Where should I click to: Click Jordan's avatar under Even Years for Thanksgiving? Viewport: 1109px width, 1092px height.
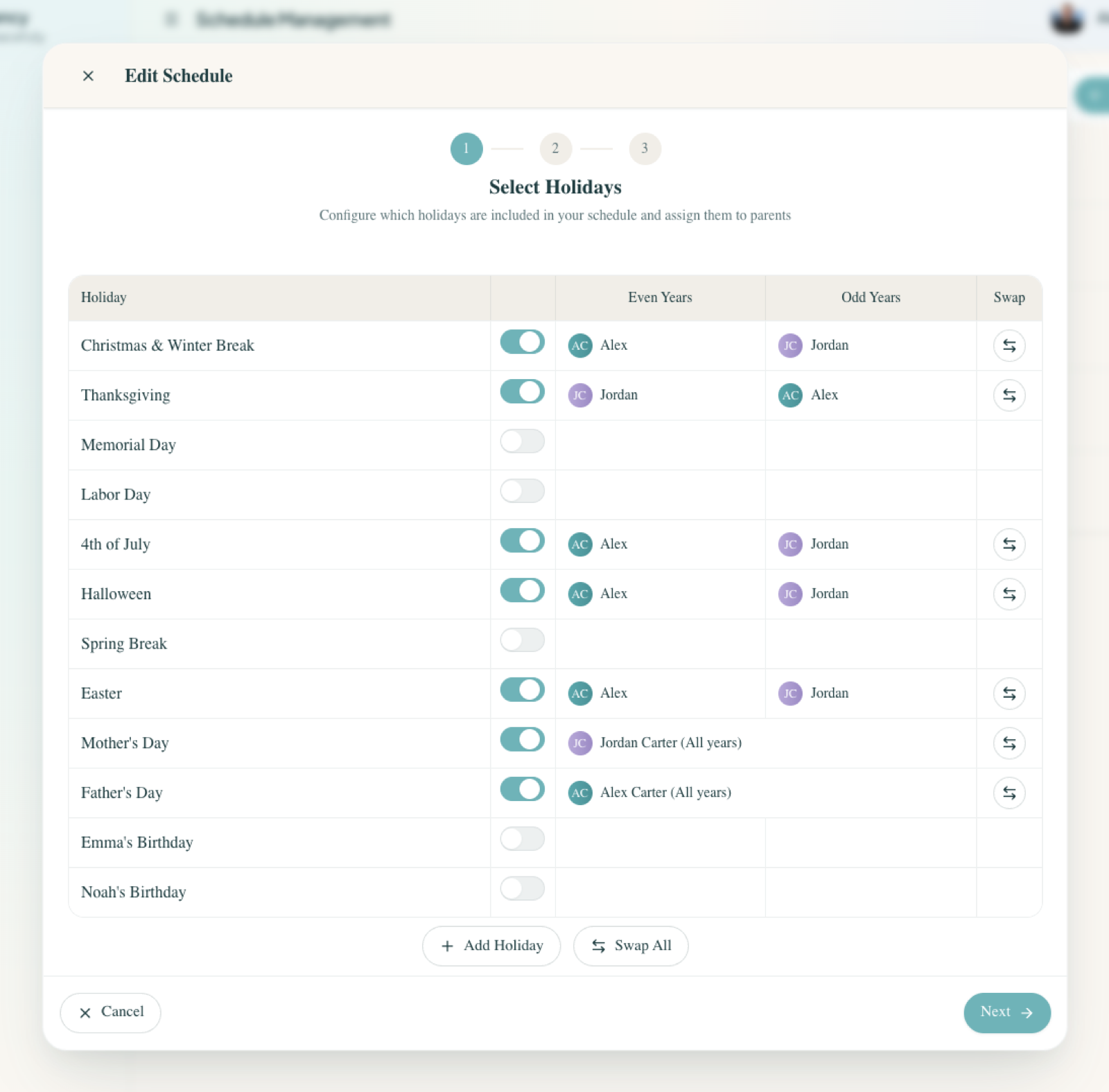580,395
